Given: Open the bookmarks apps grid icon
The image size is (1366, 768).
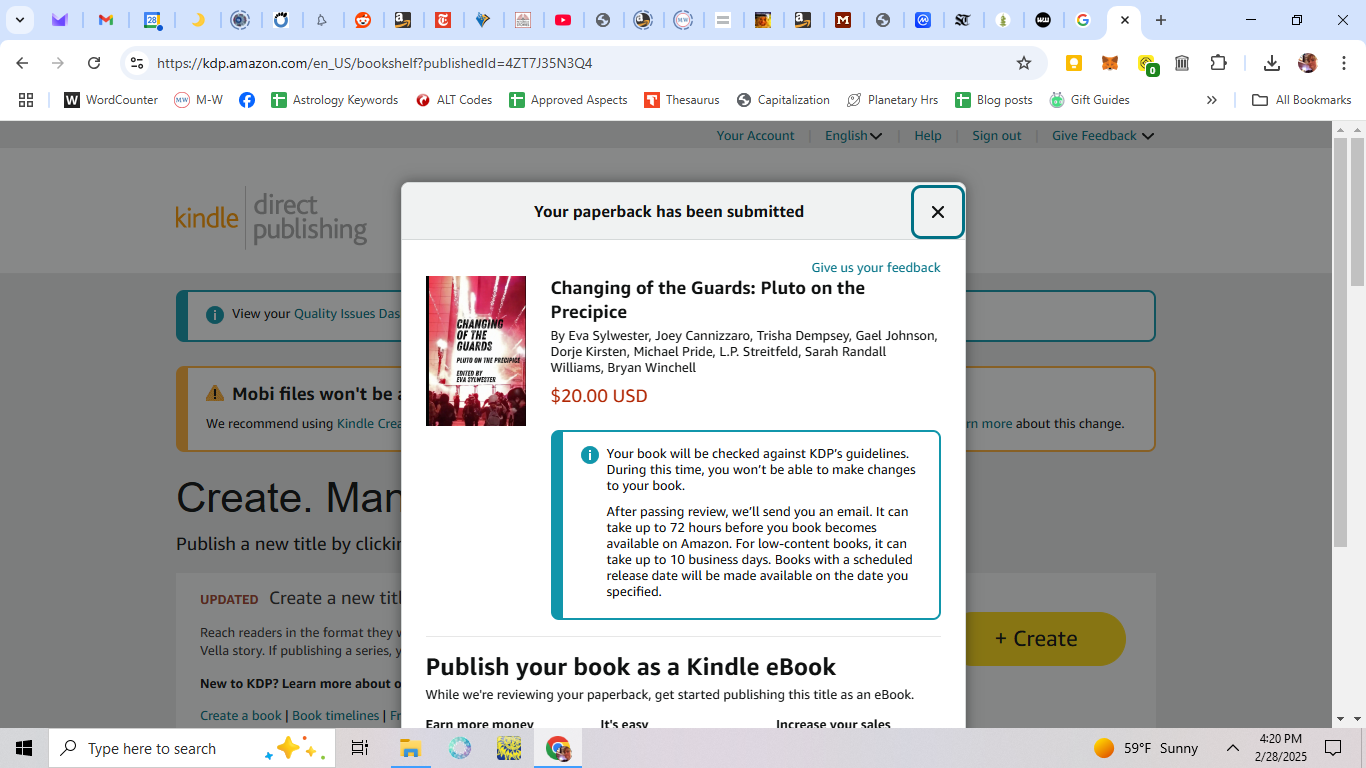Looking at the screenshot, I should coord(26,100).
